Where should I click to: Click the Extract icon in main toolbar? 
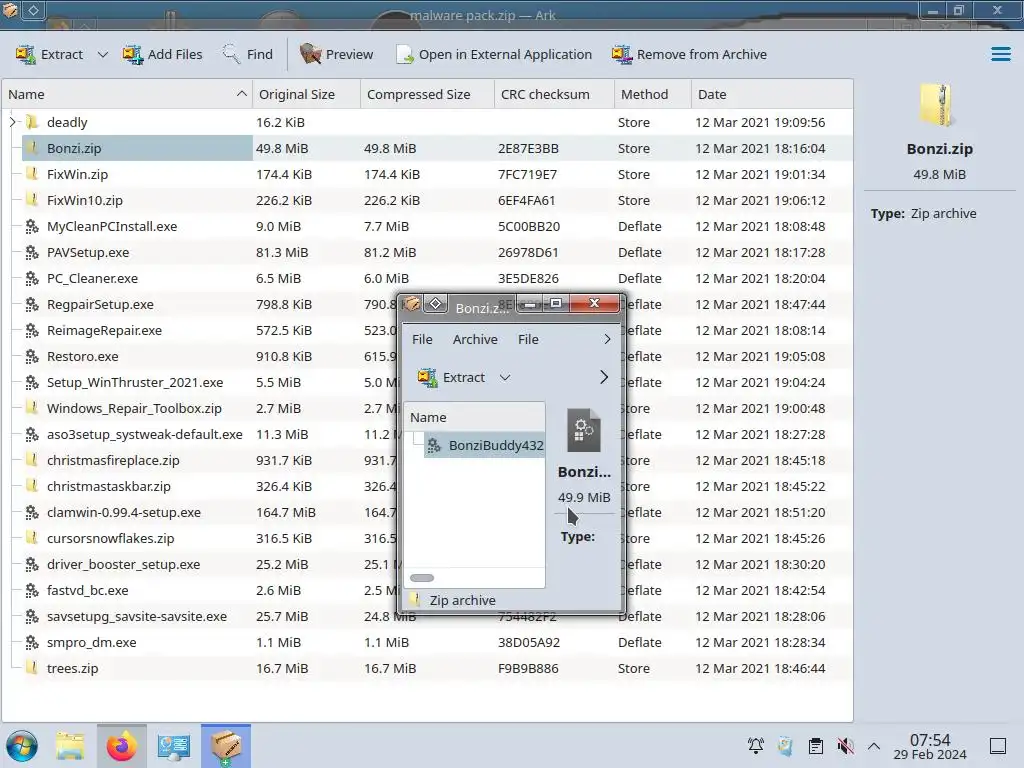[x=25, y=54]
